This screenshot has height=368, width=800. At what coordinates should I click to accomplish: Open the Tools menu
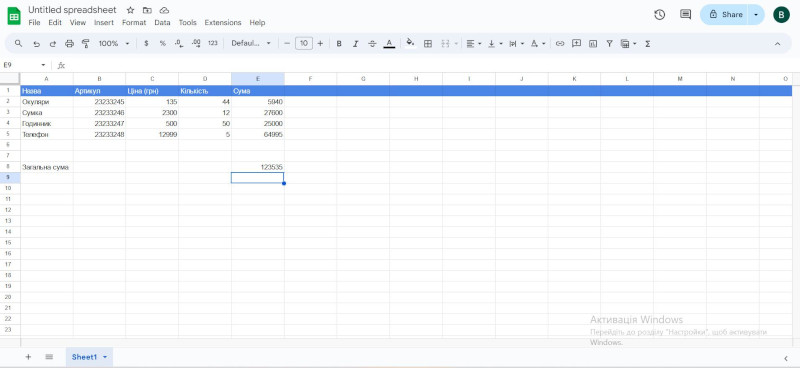click(x=187, y=23)
